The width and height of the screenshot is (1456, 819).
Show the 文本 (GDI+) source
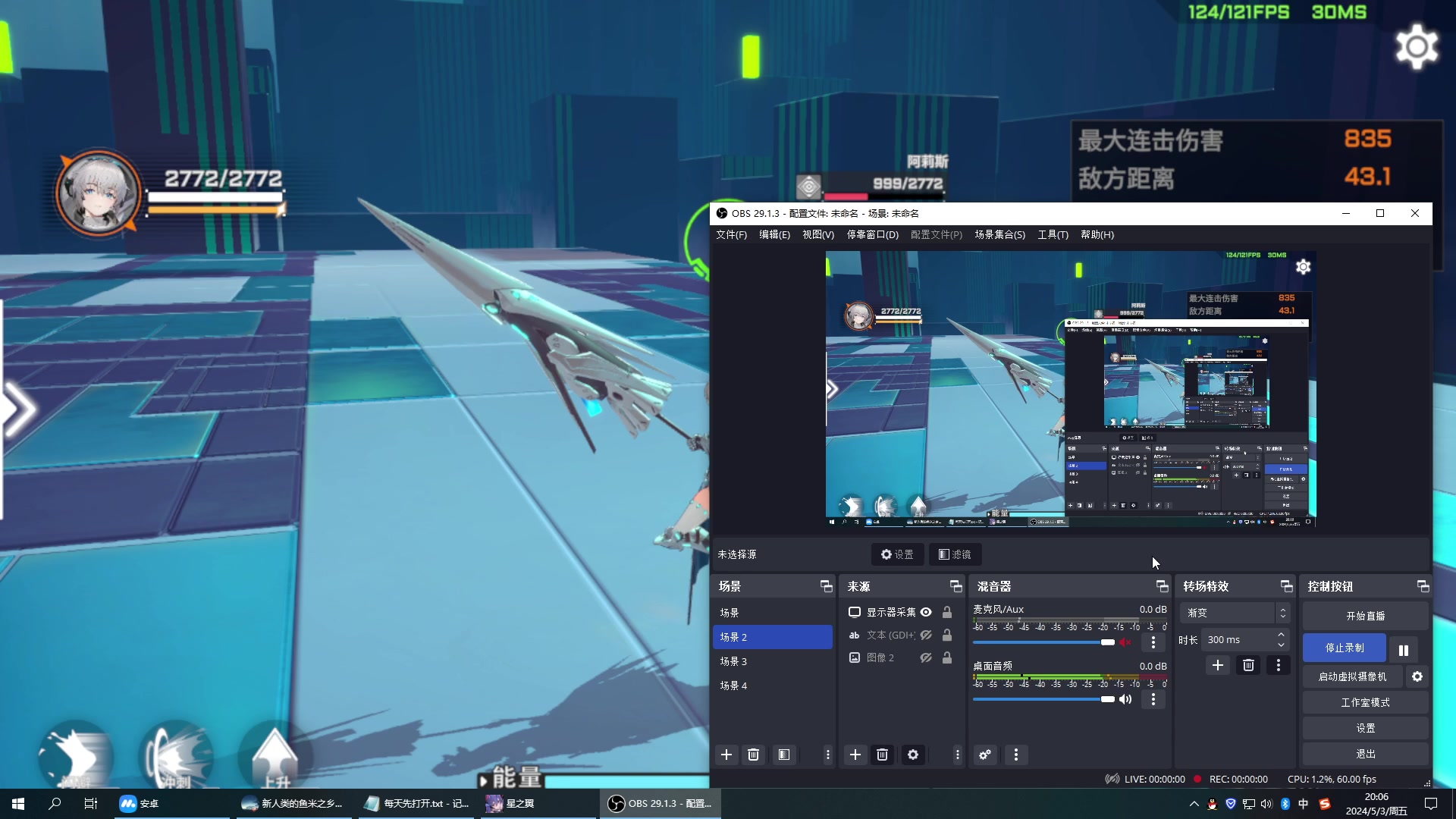[x=926, y=635]
